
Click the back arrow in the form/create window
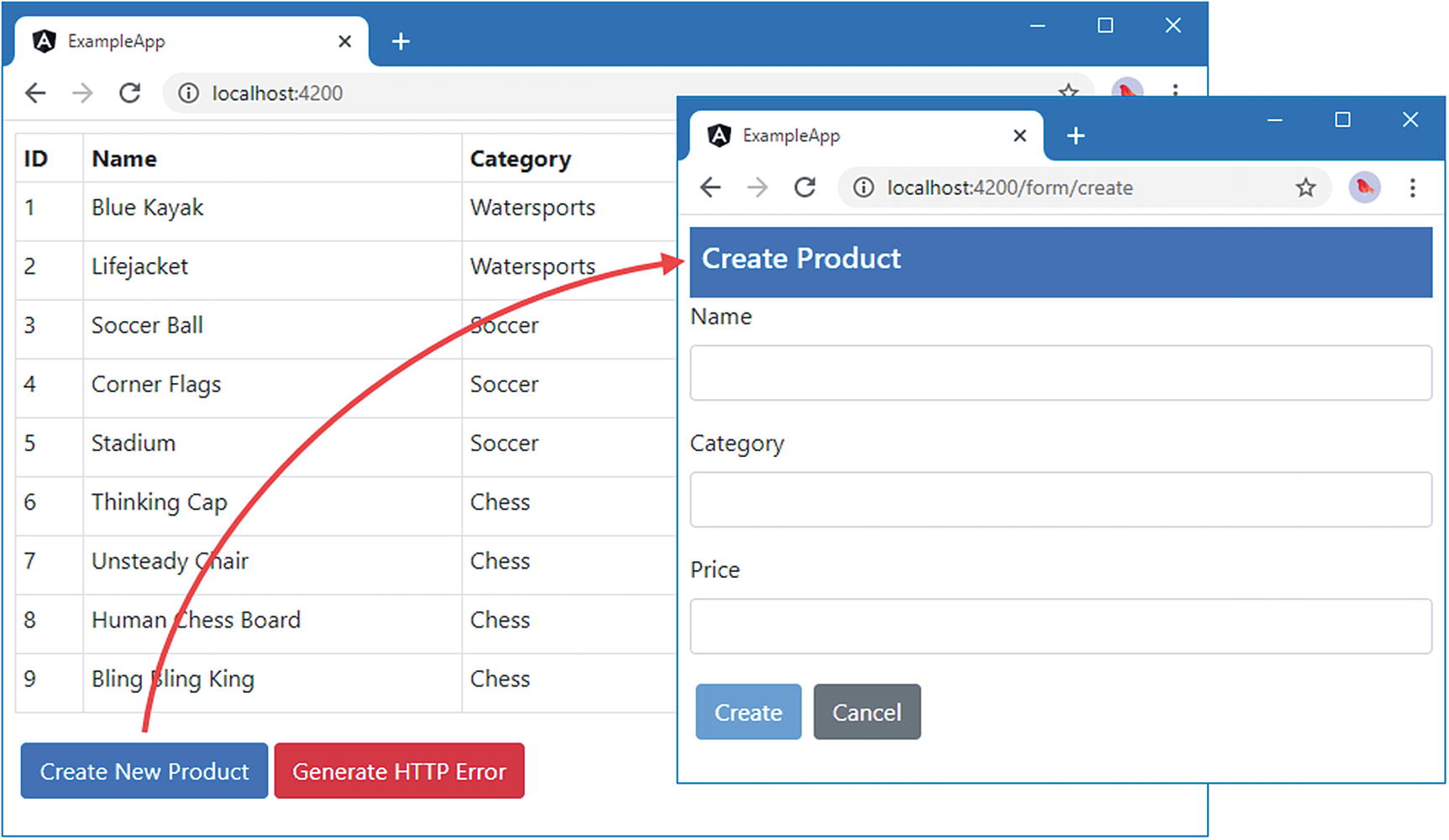711,187
